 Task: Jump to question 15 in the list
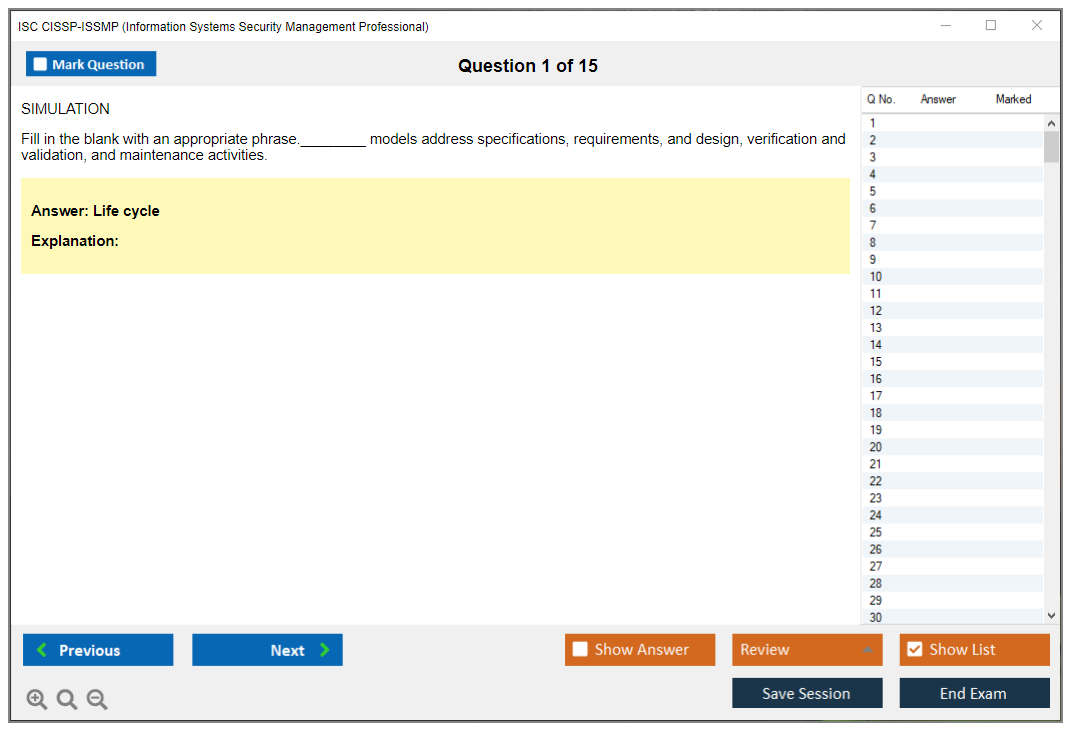tap(876, 362)
